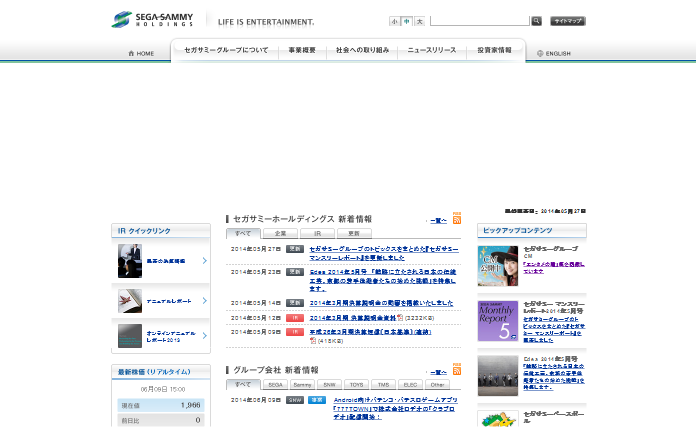Click blue 事業 tag on 06月09日 row
This screenshot has width=696, height=427.
pyautogui.click(x=317, y=400)
